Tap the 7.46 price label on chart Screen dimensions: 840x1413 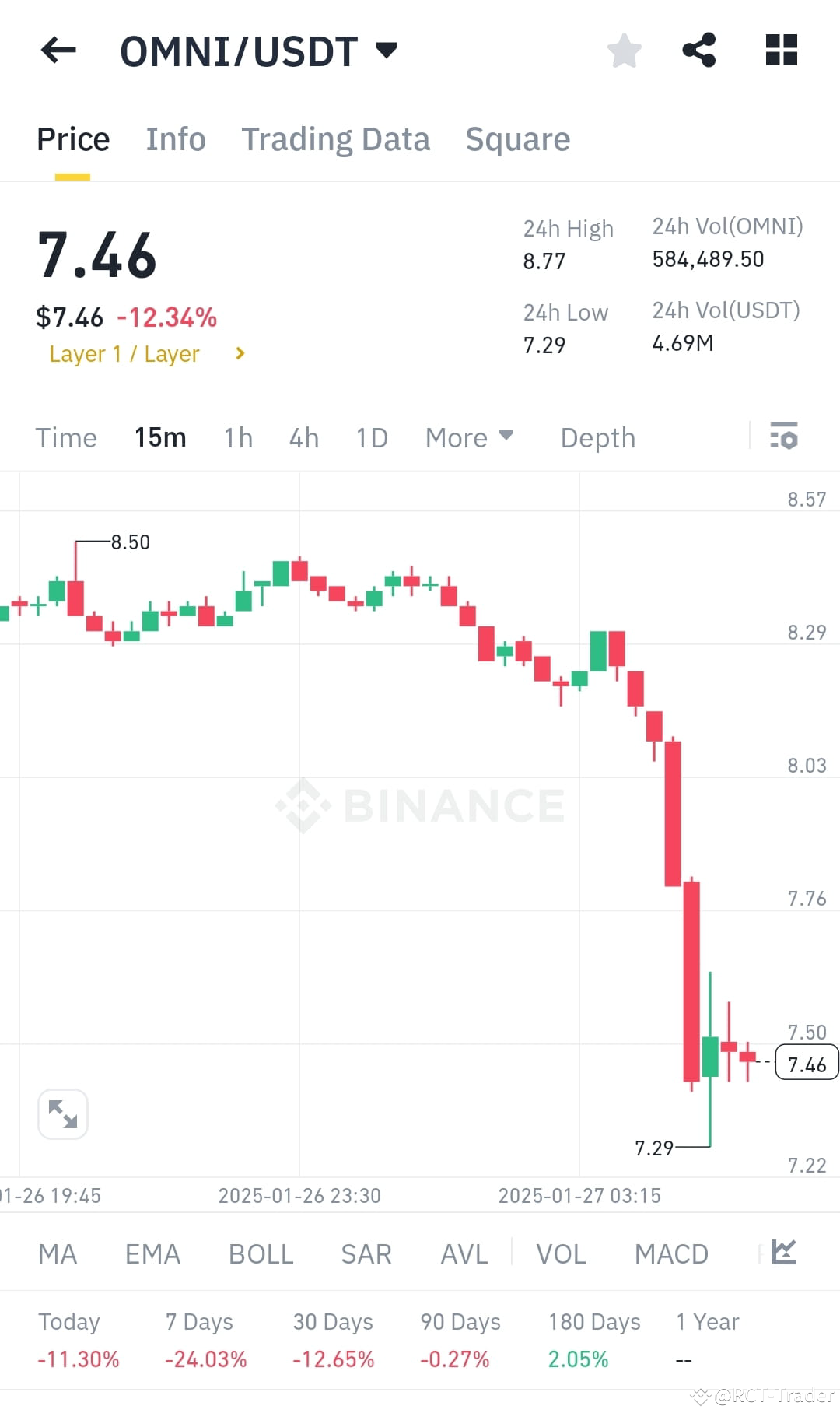pyautogui.click(x=806, y=1064)
